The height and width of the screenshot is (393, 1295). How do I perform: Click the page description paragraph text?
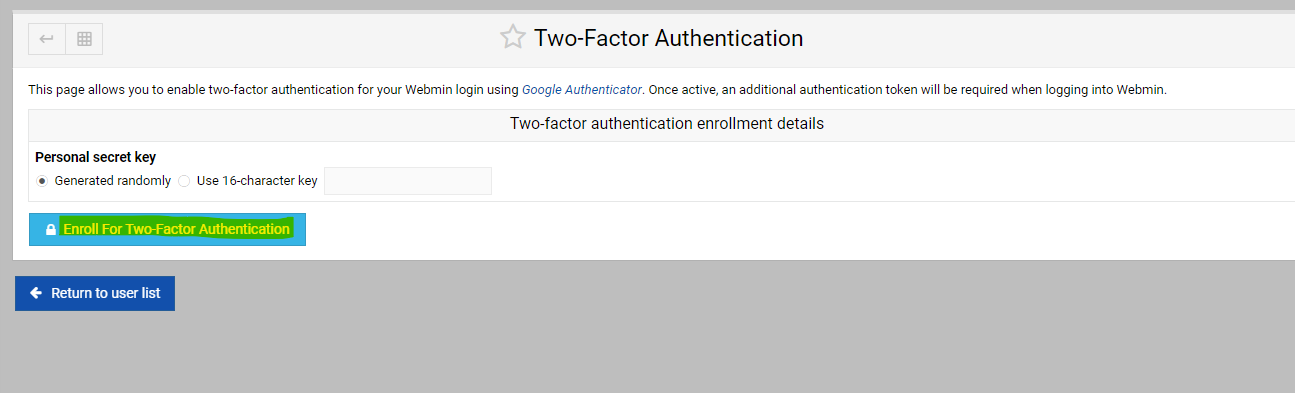coord(597,89)
